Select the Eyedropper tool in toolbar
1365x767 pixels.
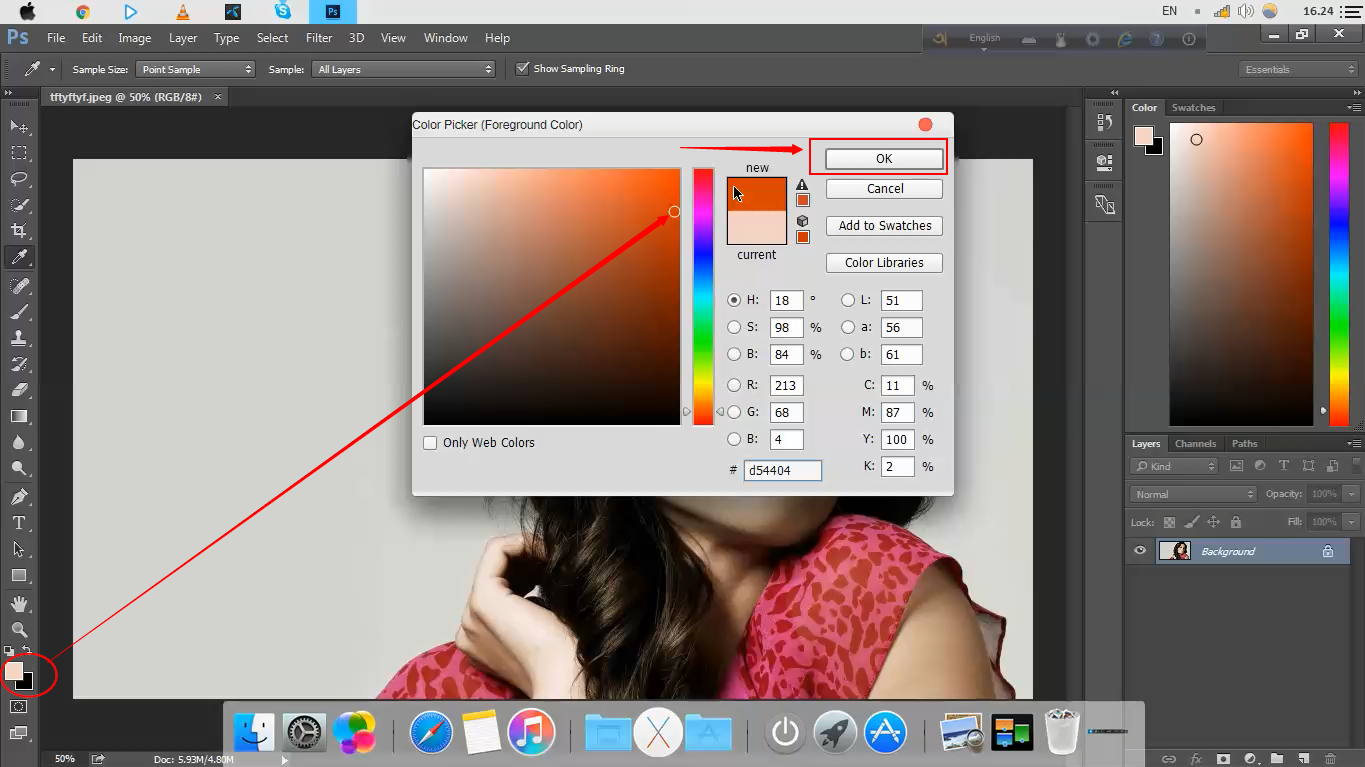(19, 258)
